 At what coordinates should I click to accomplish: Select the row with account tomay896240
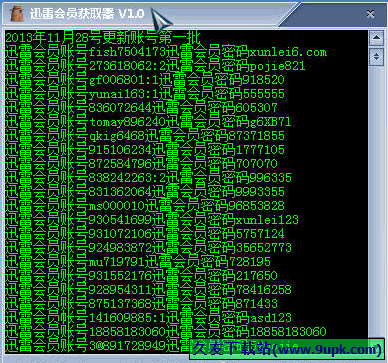point(148,122)
